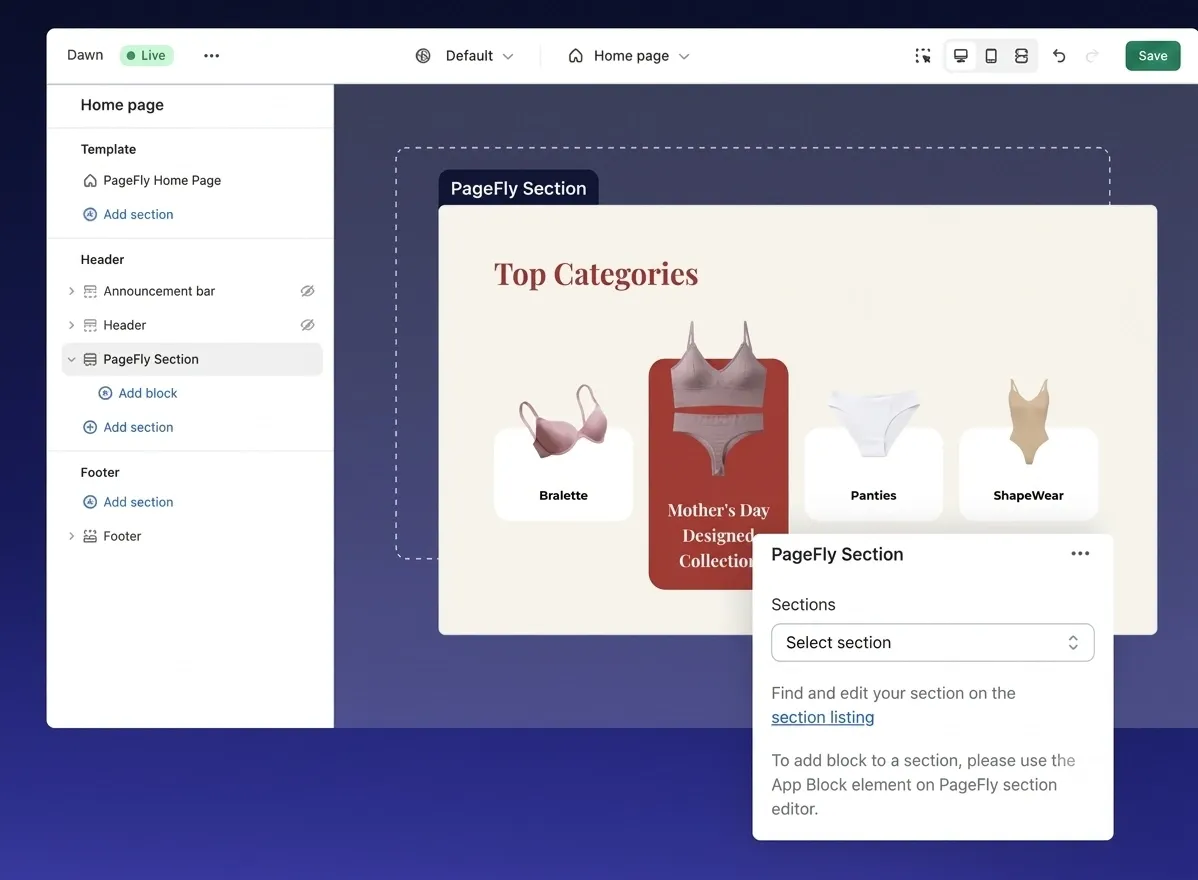The height and width of the screenshot is (880, 1198).
Task: Open the section listing link
Action: 823,717
